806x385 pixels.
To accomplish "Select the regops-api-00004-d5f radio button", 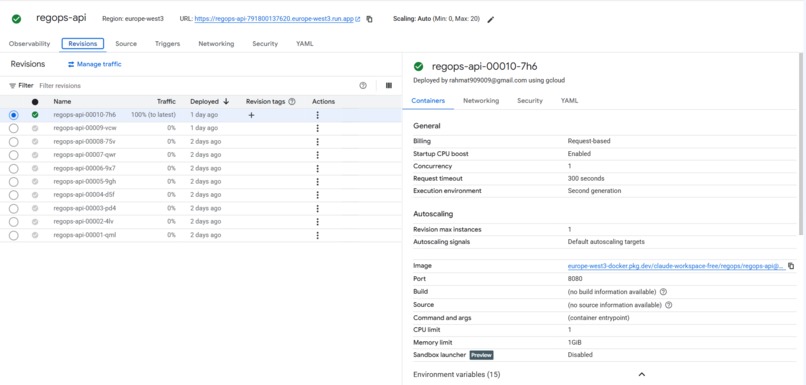I will tap(14, 195).
